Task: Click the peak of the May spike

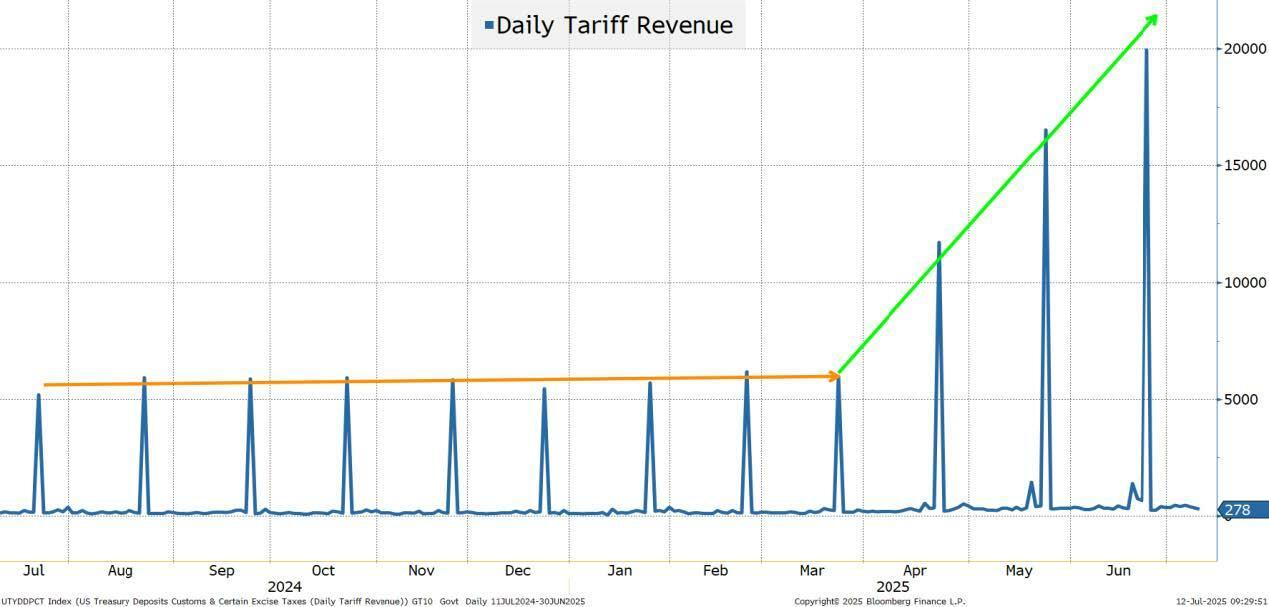Action: tap(1046, 130)
